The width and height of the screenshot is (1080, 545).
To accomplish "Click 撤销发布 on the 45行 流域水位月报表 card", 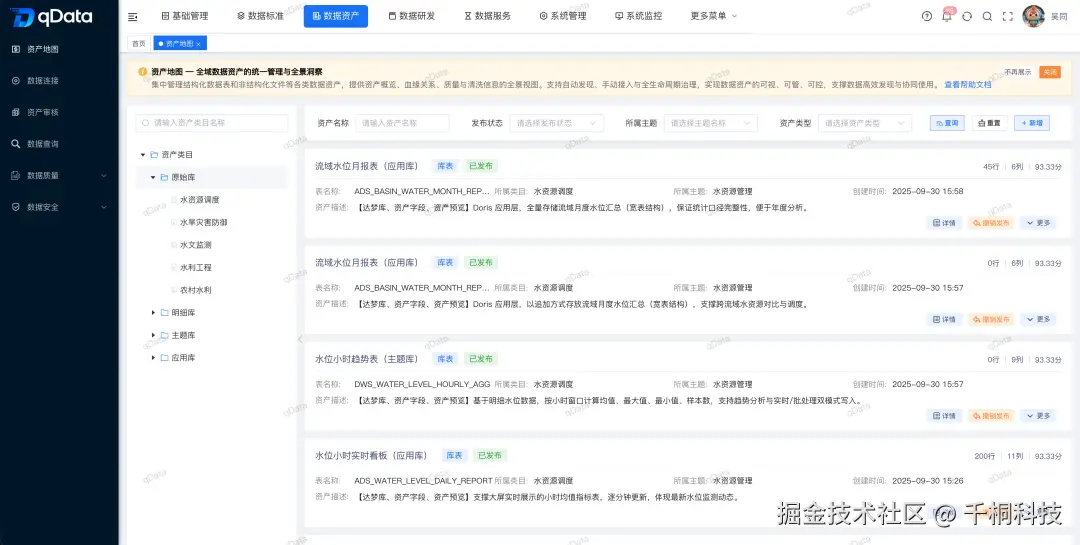I will coord(991,223).
